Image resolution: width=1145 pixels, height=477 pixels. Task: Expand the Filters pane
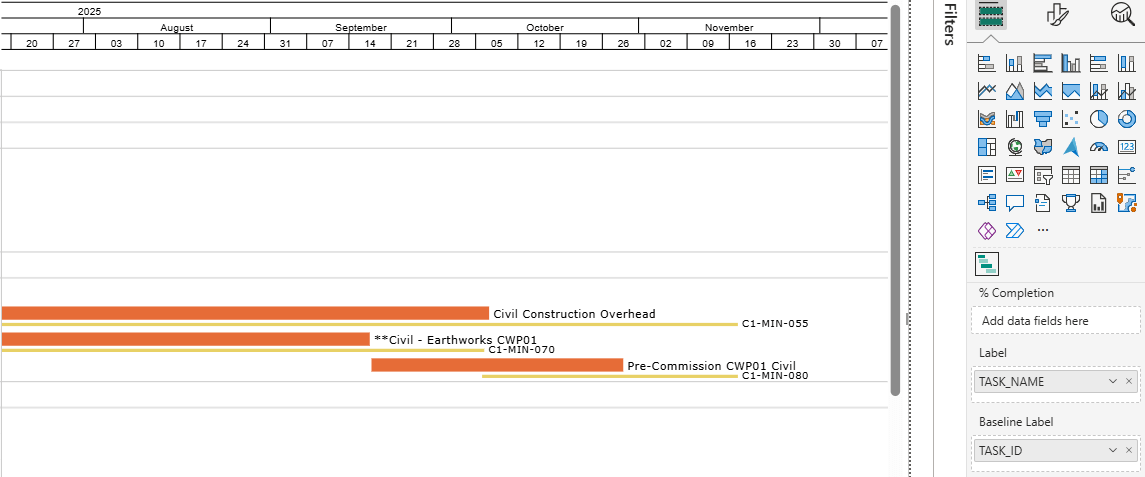950,24
